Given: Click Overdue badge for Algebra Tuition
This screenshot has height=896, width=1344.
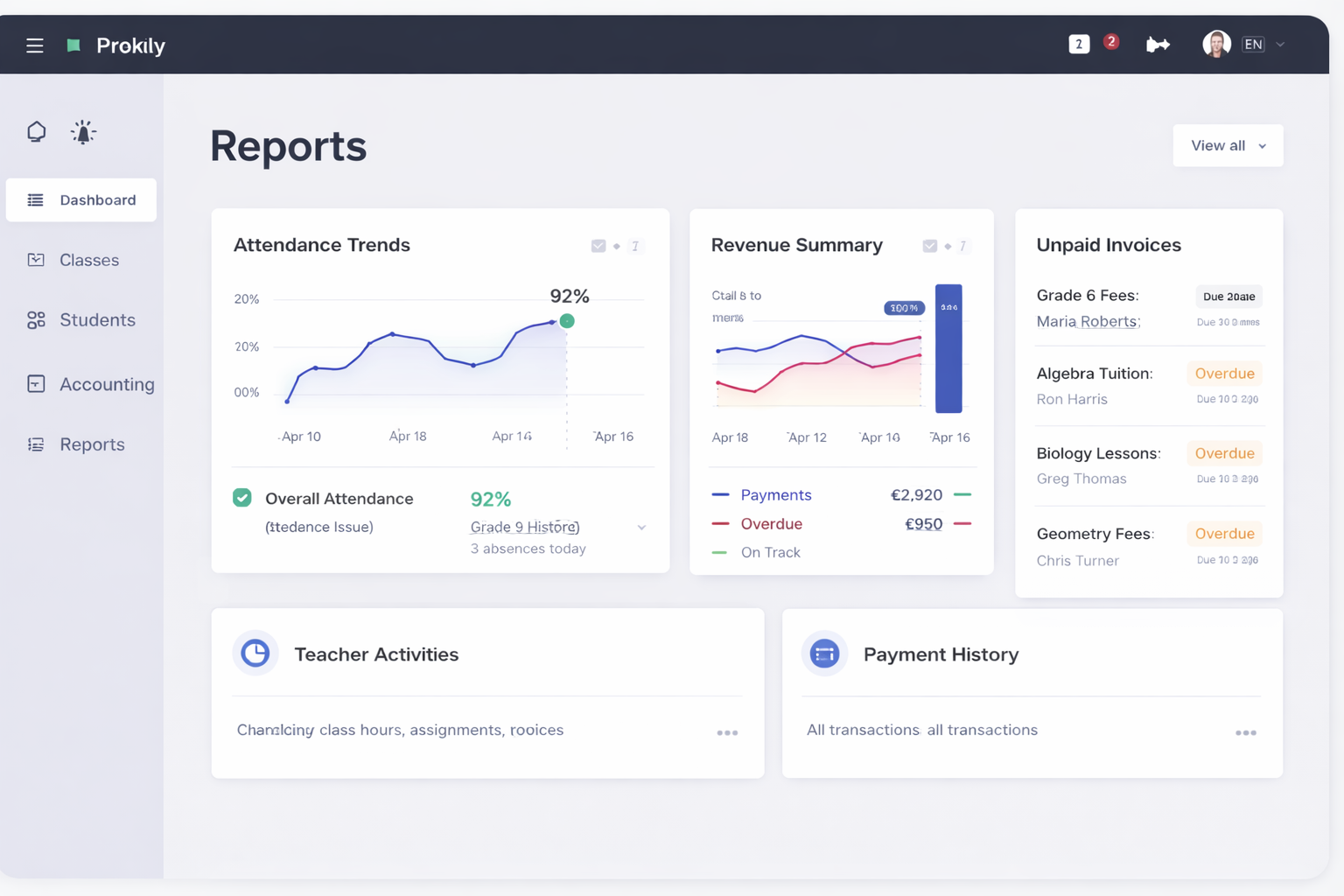Looking at the screenshot, I should (1224, 374).
